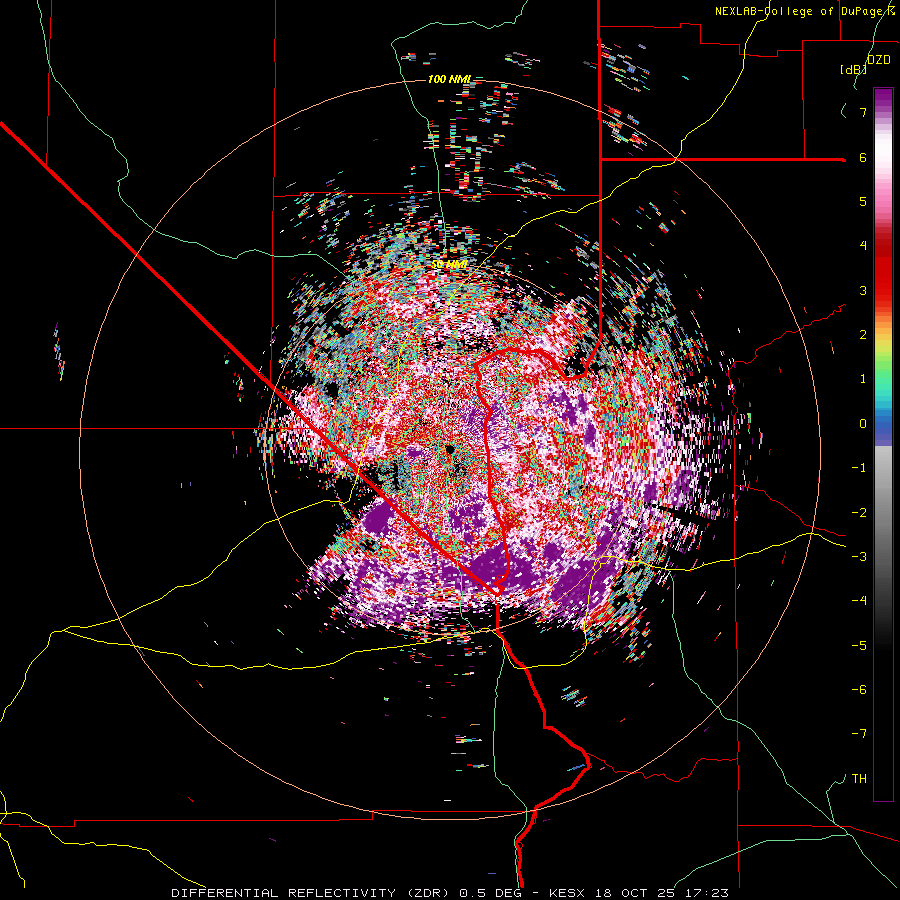Viewport: 900px width, 900px height.
Task: Click the TH label on the color scale
Action: (859, 779)
